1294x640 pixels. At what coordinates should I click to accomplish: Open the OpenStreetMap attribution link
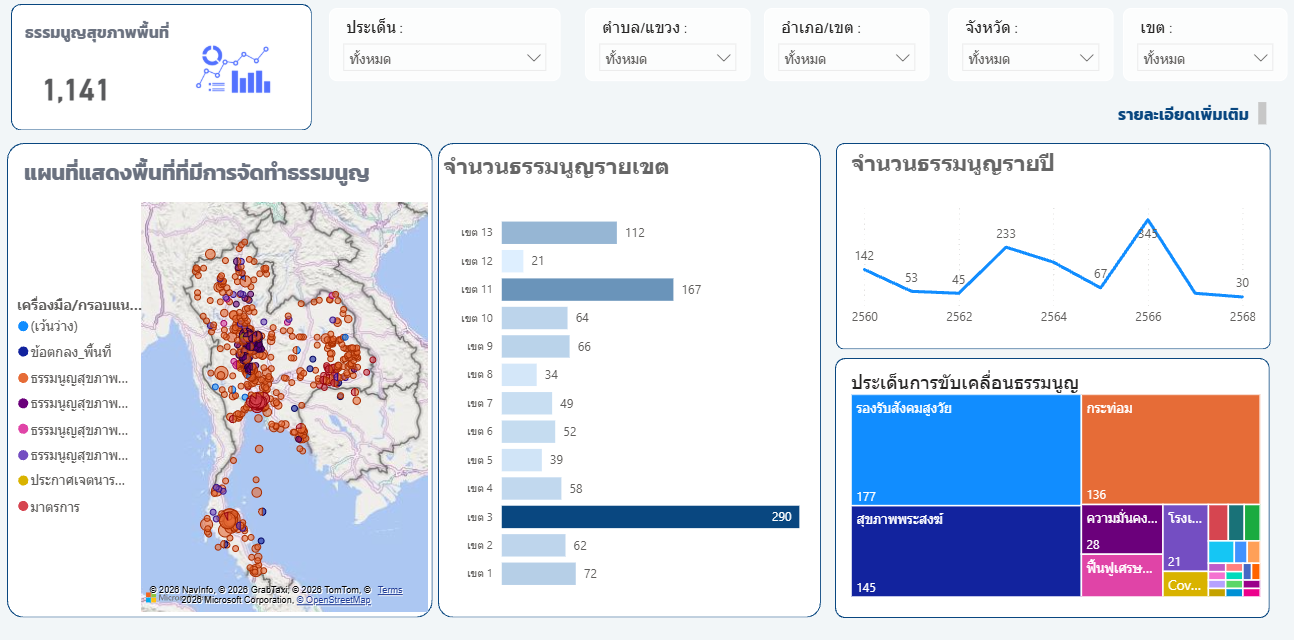pyautogui.click(x=333, y=600)
